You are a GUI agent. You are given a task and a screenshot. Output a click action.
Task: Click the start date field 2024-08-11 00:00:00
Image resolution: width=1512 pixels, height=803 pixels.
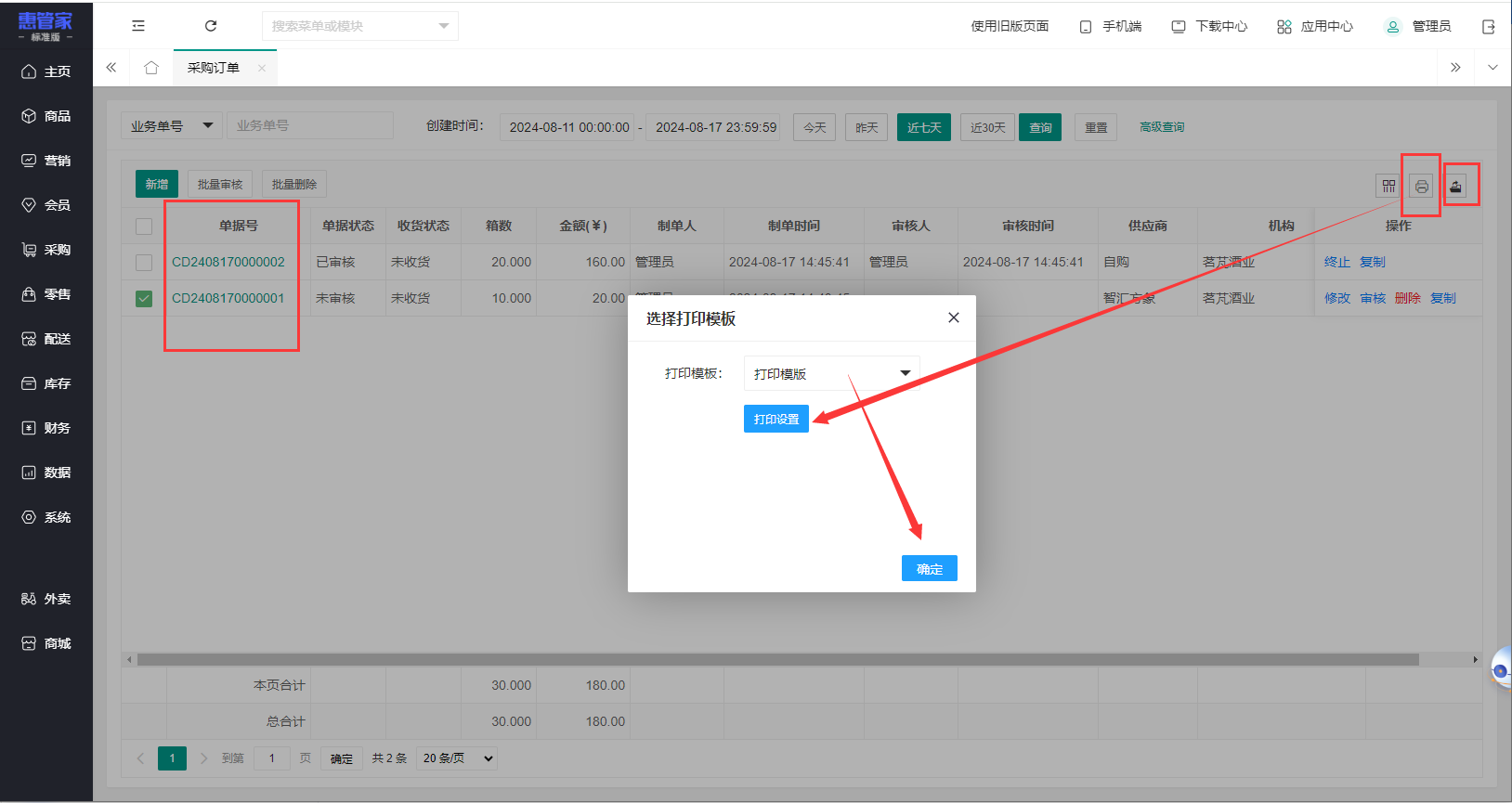[x=569, y=127]
